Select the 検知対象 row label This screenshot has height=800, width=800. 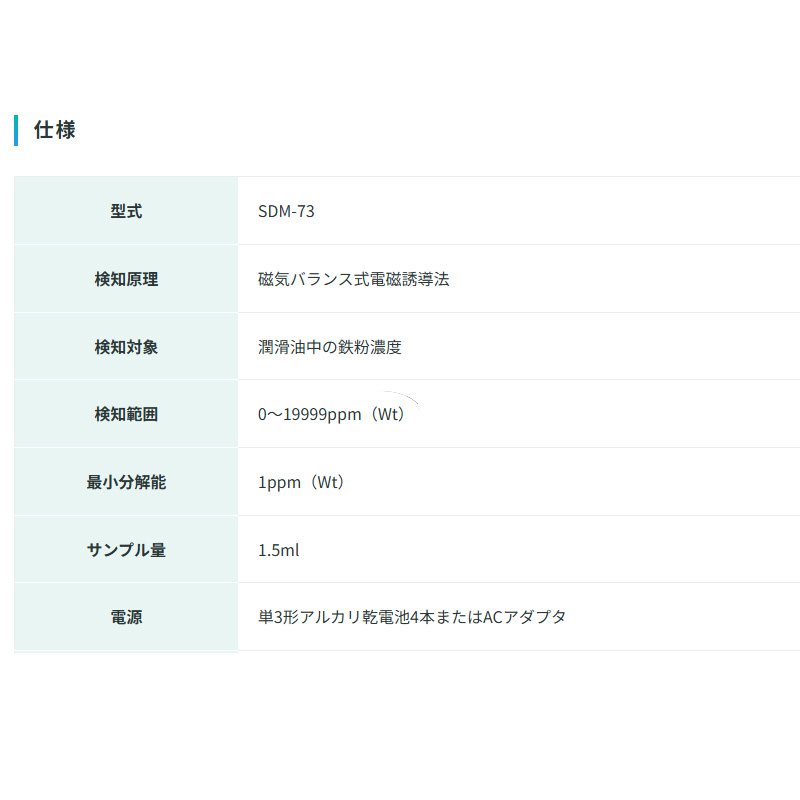(126, 347)
